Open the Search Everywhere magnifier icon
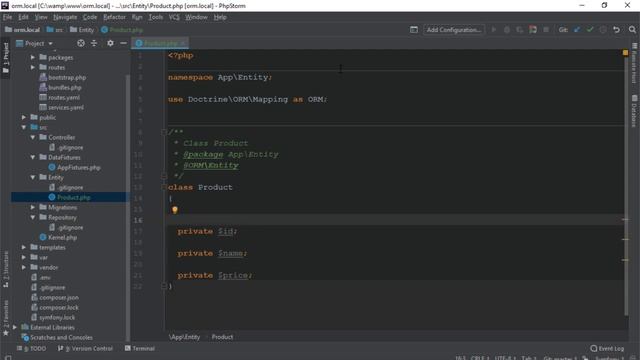The width and height of the screenshot is (640, 360). pyautogui.click(x=632, y=29)
